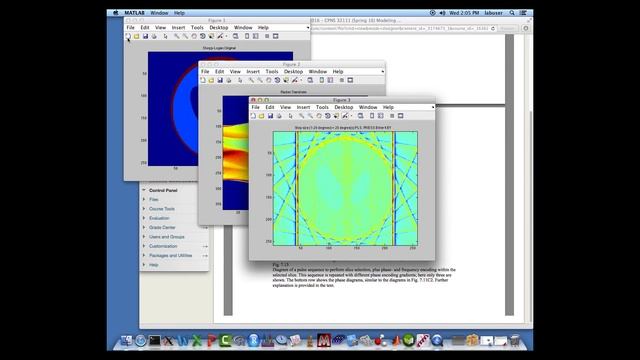Click arrow icon beside Customization row
The height and width of the screenshot is (360, 640).
click(x=205, y=247)
